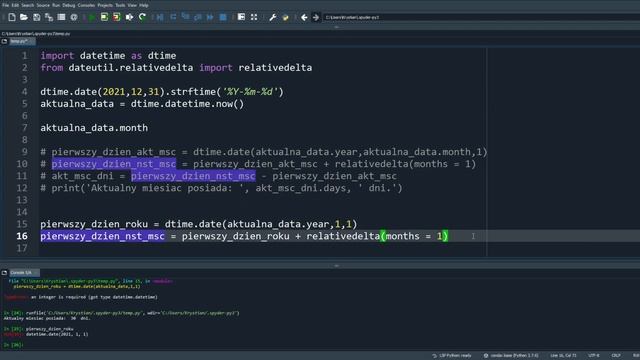Open PYTHONPATH manager python icon

(285, 17)
